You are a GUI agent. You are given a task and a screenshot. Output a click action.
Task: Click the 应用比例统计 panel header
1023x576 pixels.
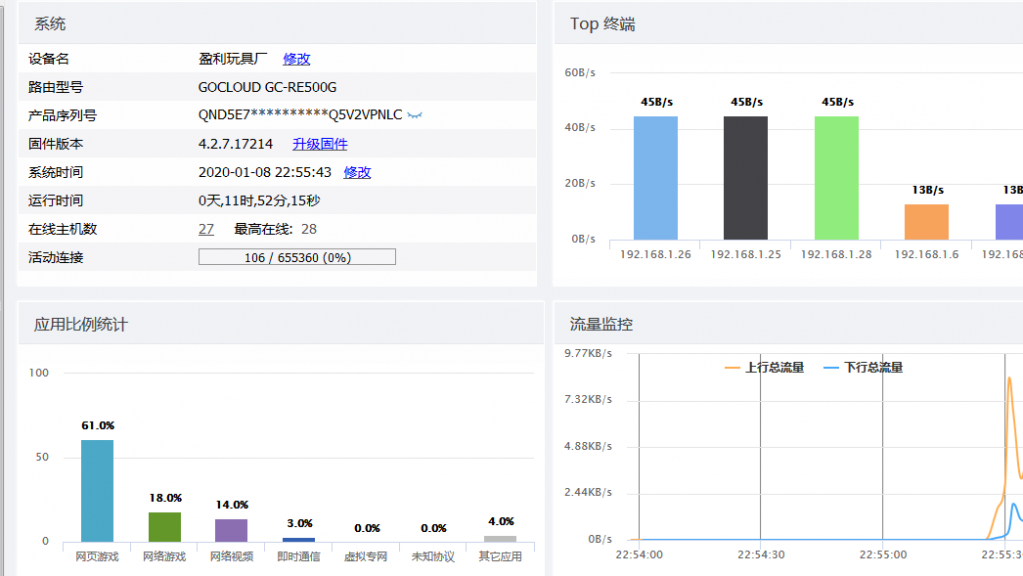click(281, 324)
